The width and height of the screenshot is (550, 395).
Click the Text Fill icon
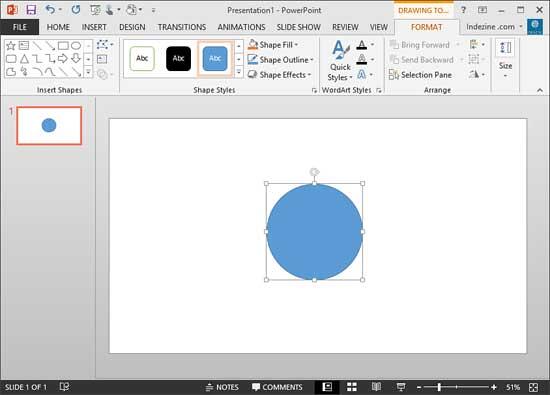(362, 45)
